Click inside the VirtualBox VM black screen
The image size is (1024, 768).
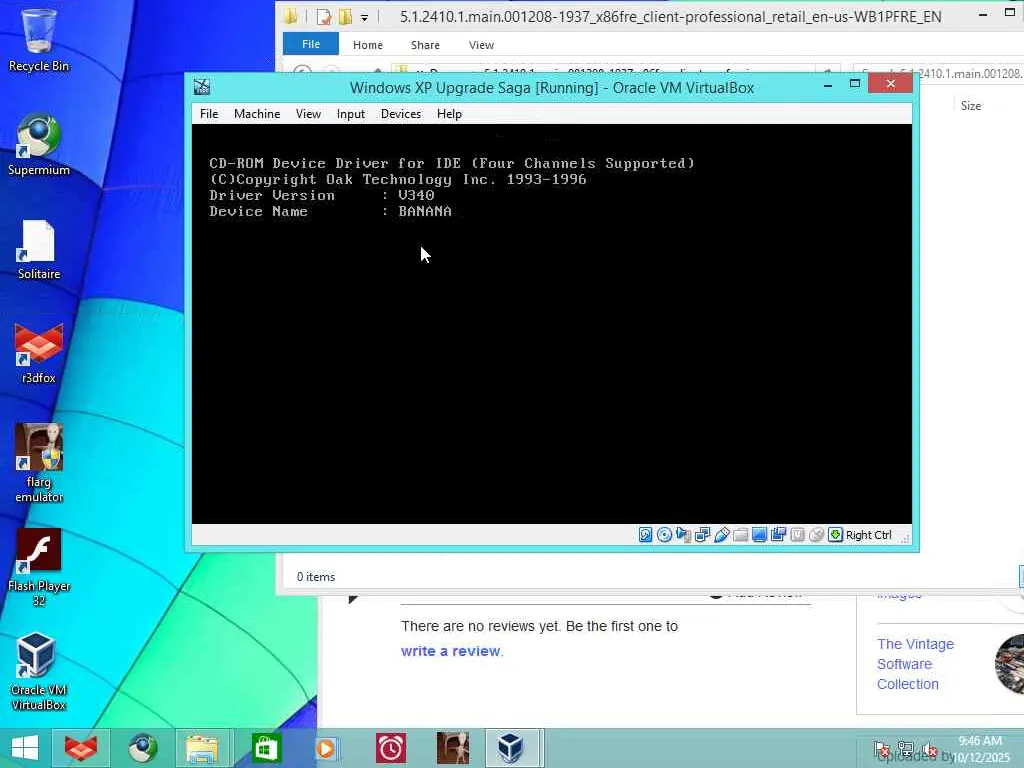click(x=551, y=324)
